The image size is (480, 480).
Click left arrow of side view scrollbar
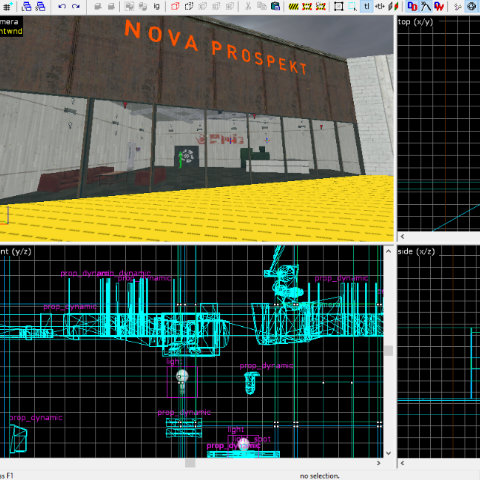point(402,463)
